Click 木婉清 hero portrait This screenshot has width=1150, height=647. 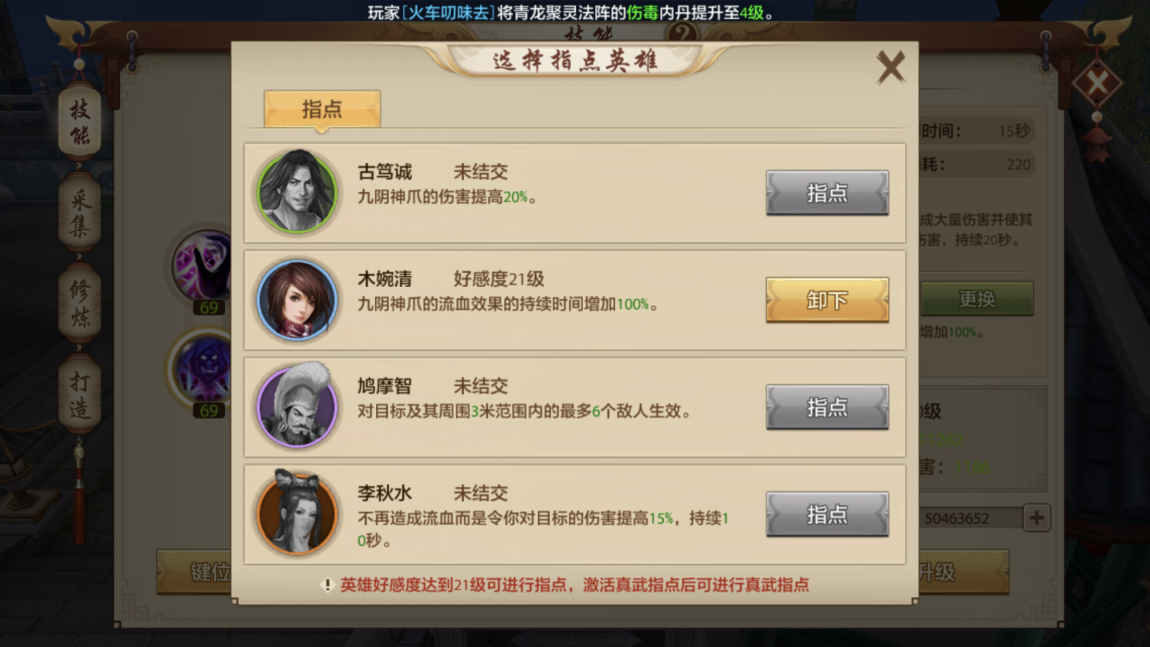tap(297, 299)
